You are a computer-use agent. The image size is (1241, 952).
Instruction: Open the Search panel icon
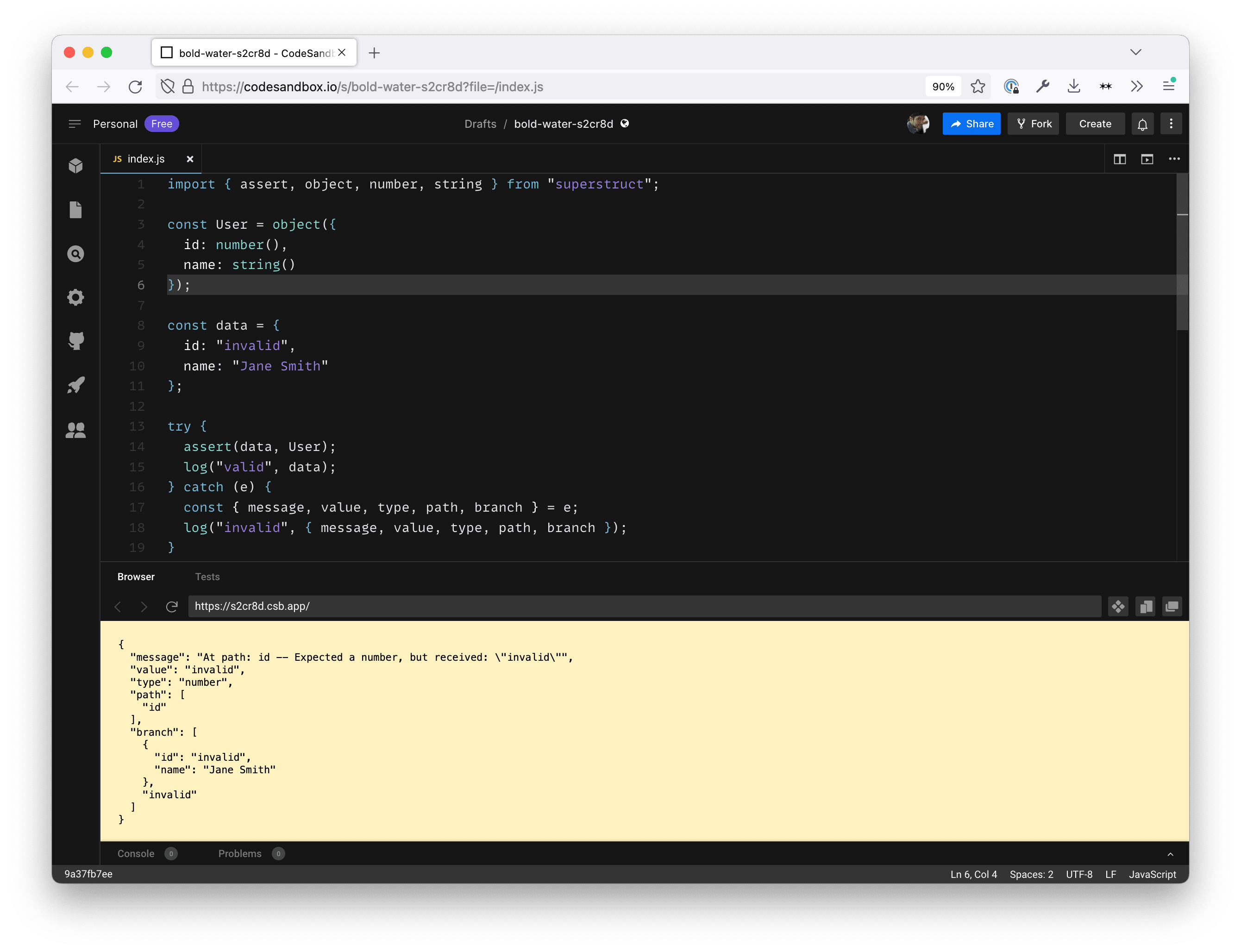(x=76, y=253)
